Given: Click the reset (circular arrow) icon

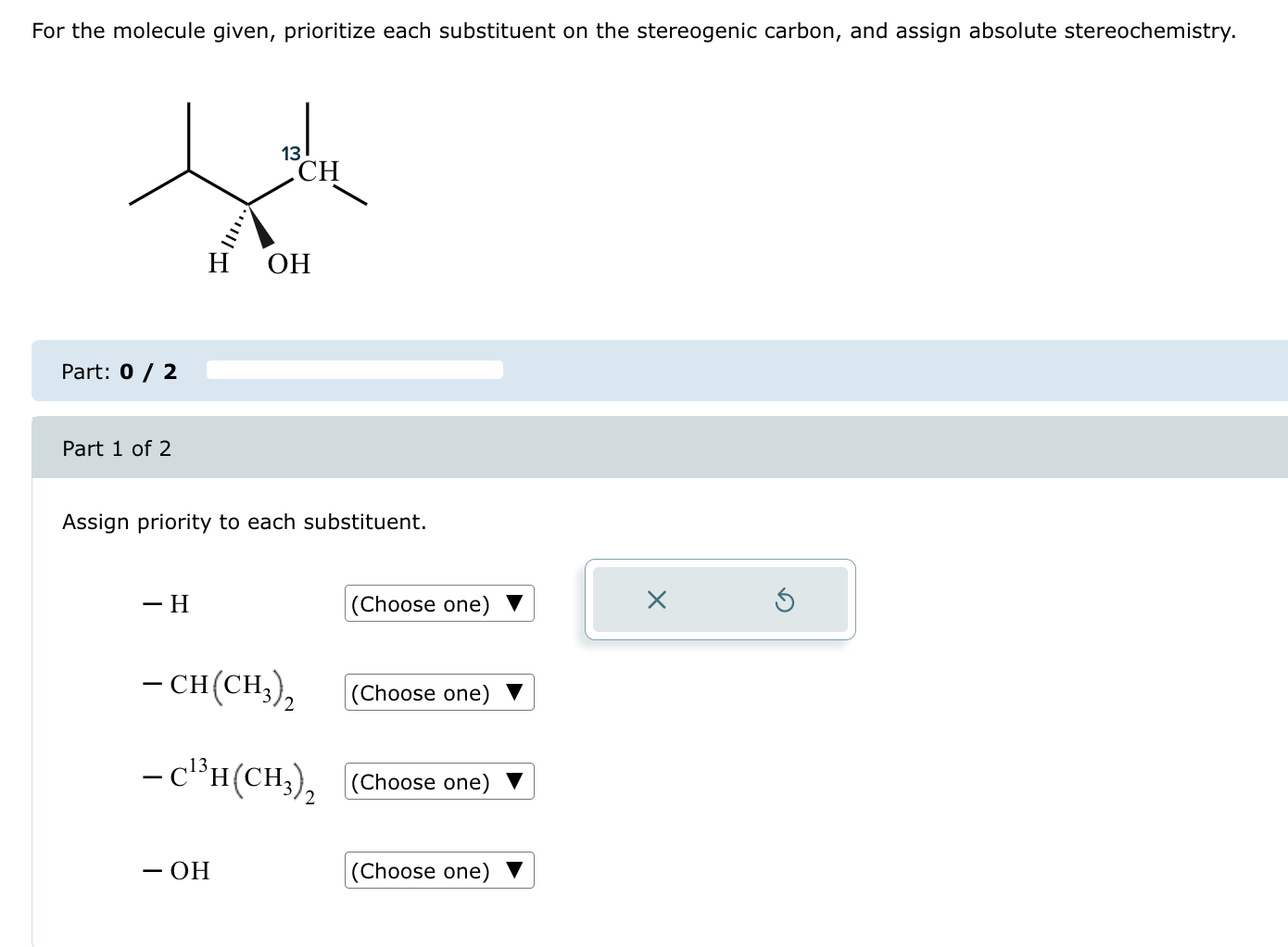Looking at the screenshot, I should click(785, 600).
